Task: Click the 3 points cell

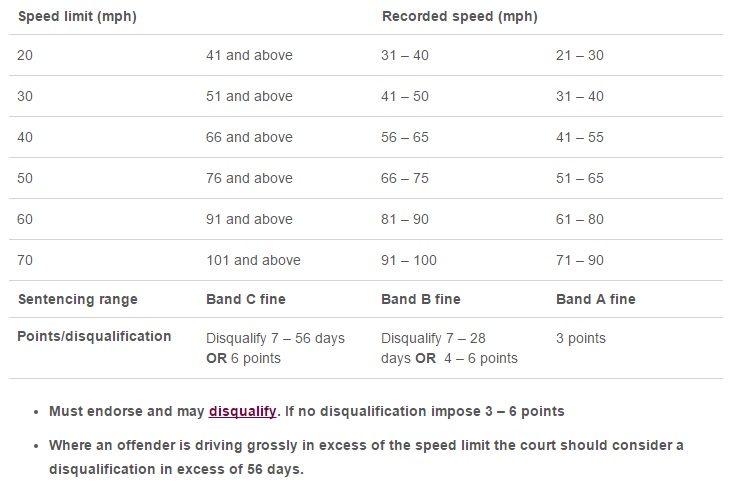Action: point(580,339)
